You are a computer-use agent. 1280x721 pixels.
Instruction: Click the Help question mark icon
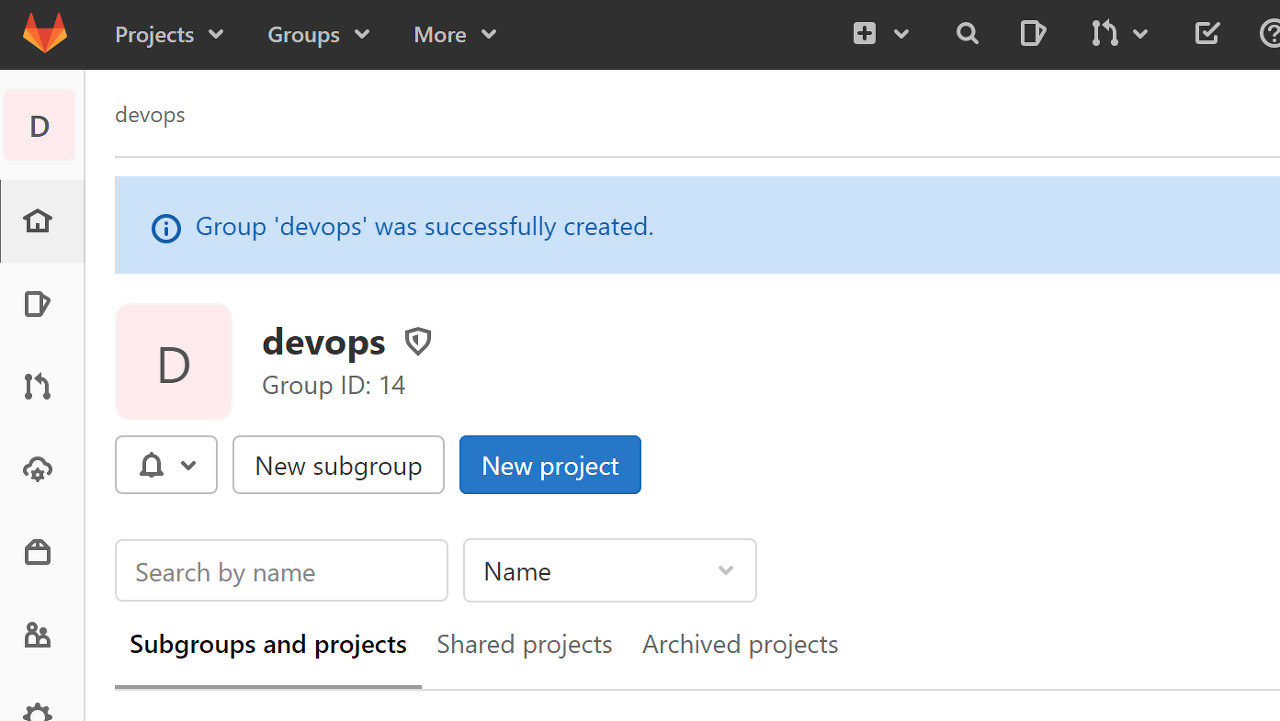point(1270,34)
